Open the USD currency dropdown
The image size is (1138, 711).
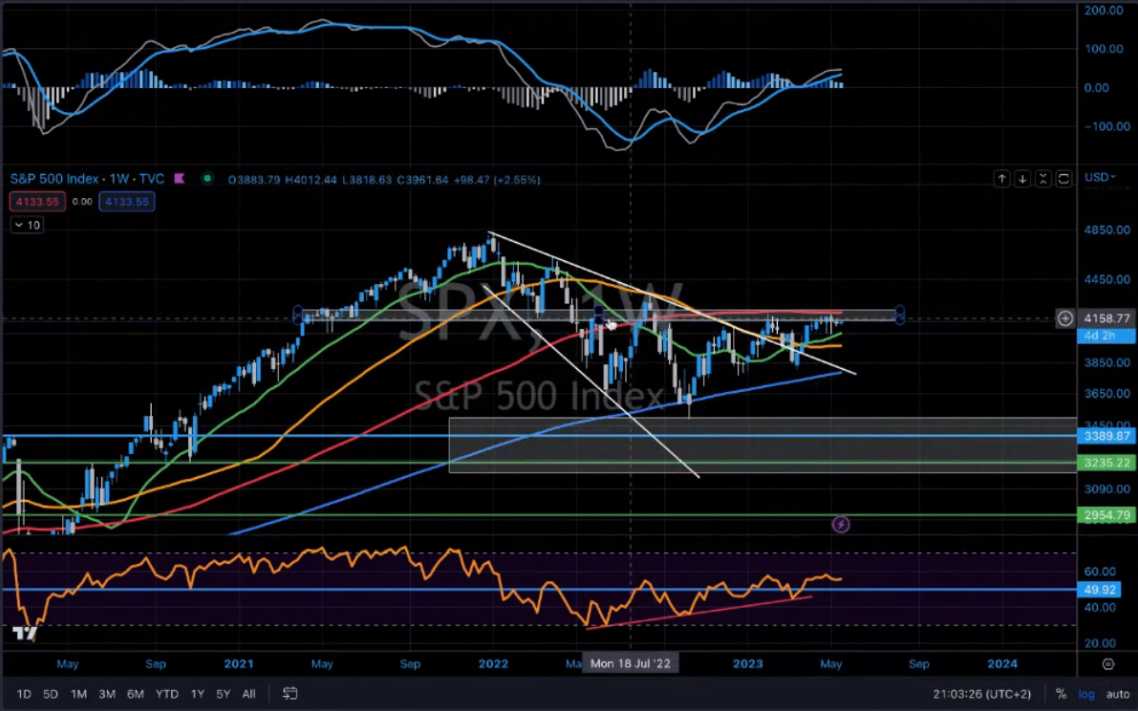[x=1098, y=178]
